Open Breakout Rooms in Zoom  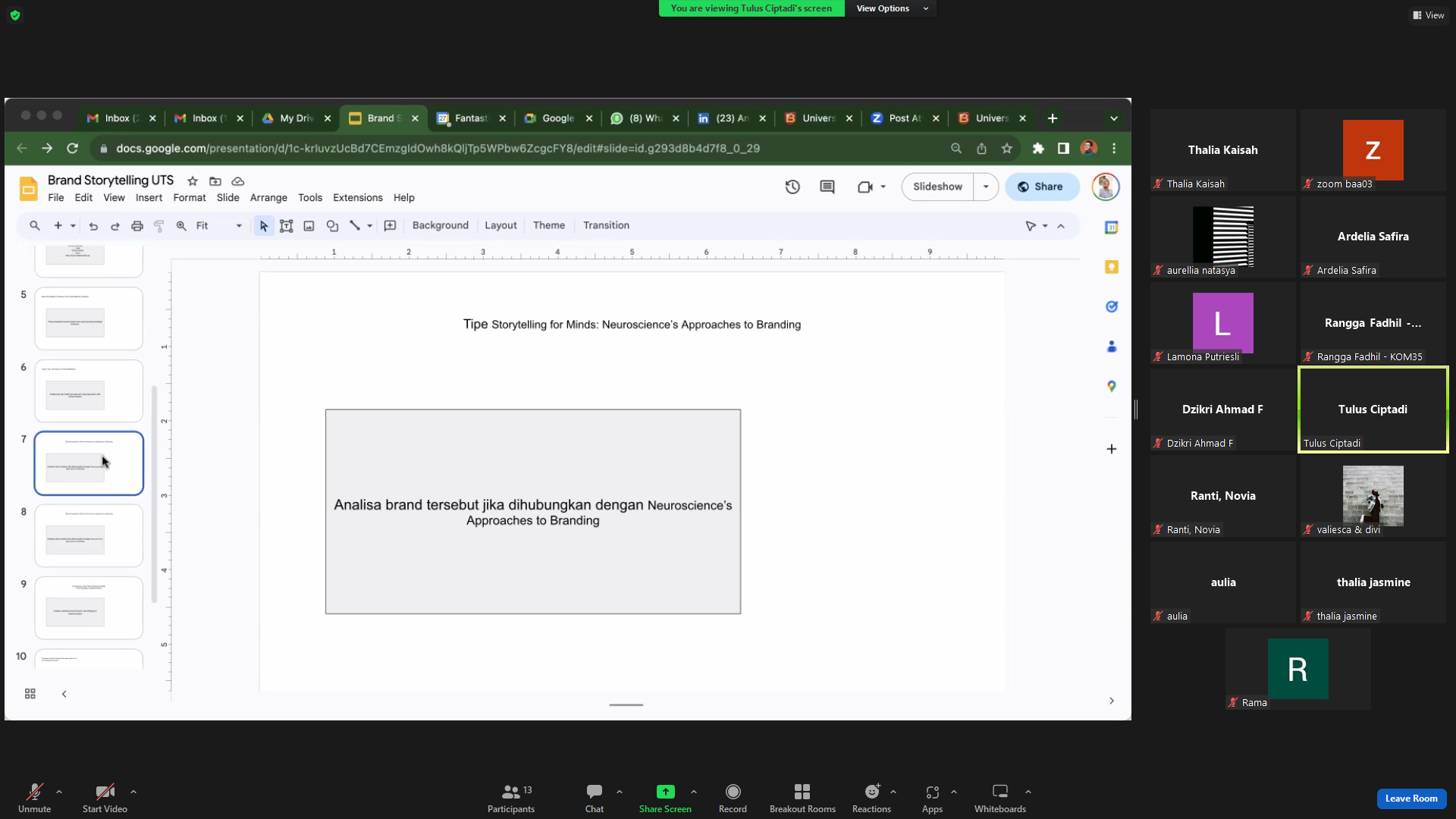pyautogui.click(x=802, y=798)
